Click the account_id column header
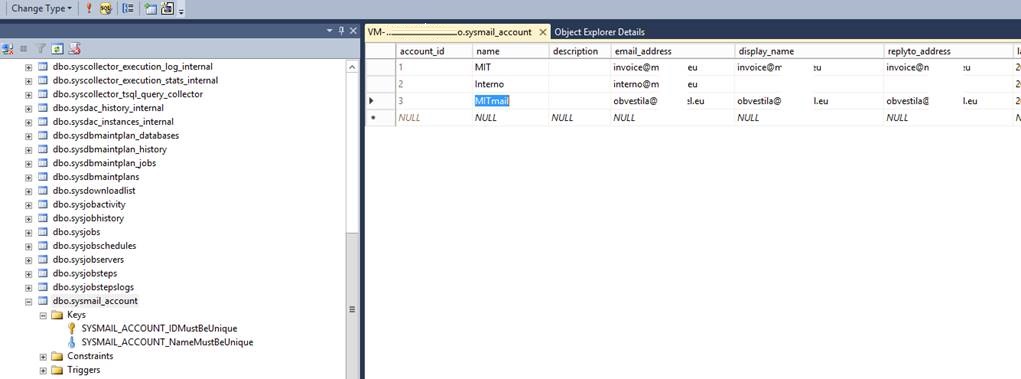The width and height of the screenshot is (1021, 379). (434, 51)
